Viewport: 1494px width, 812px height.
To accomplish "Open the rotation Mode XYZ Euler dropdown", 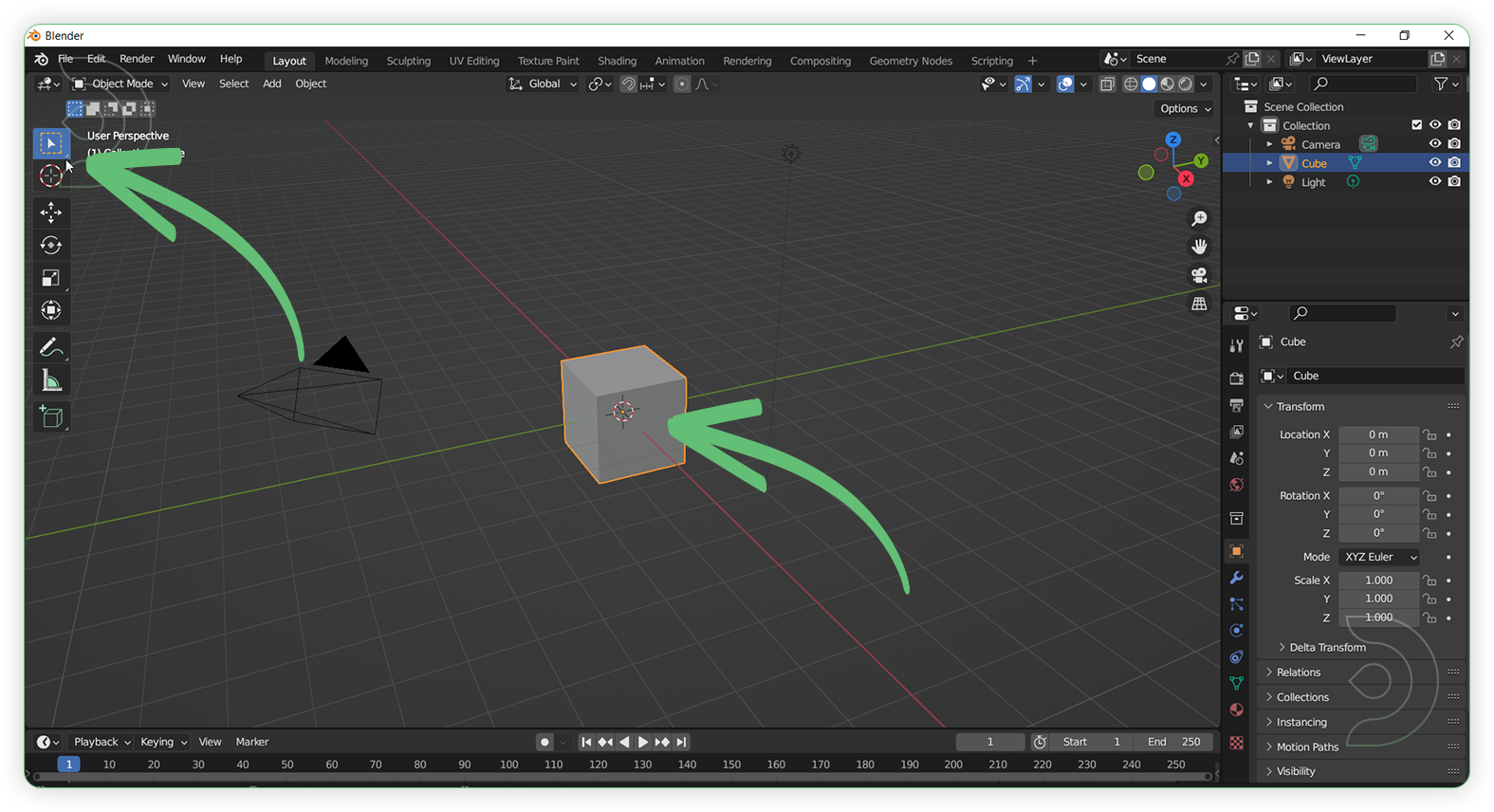I will tap(1380, 557).
